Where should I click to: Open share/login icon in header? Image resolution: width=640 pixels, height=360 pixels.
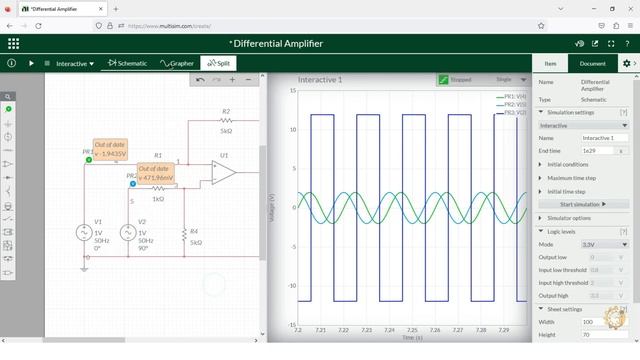(579, 44)
